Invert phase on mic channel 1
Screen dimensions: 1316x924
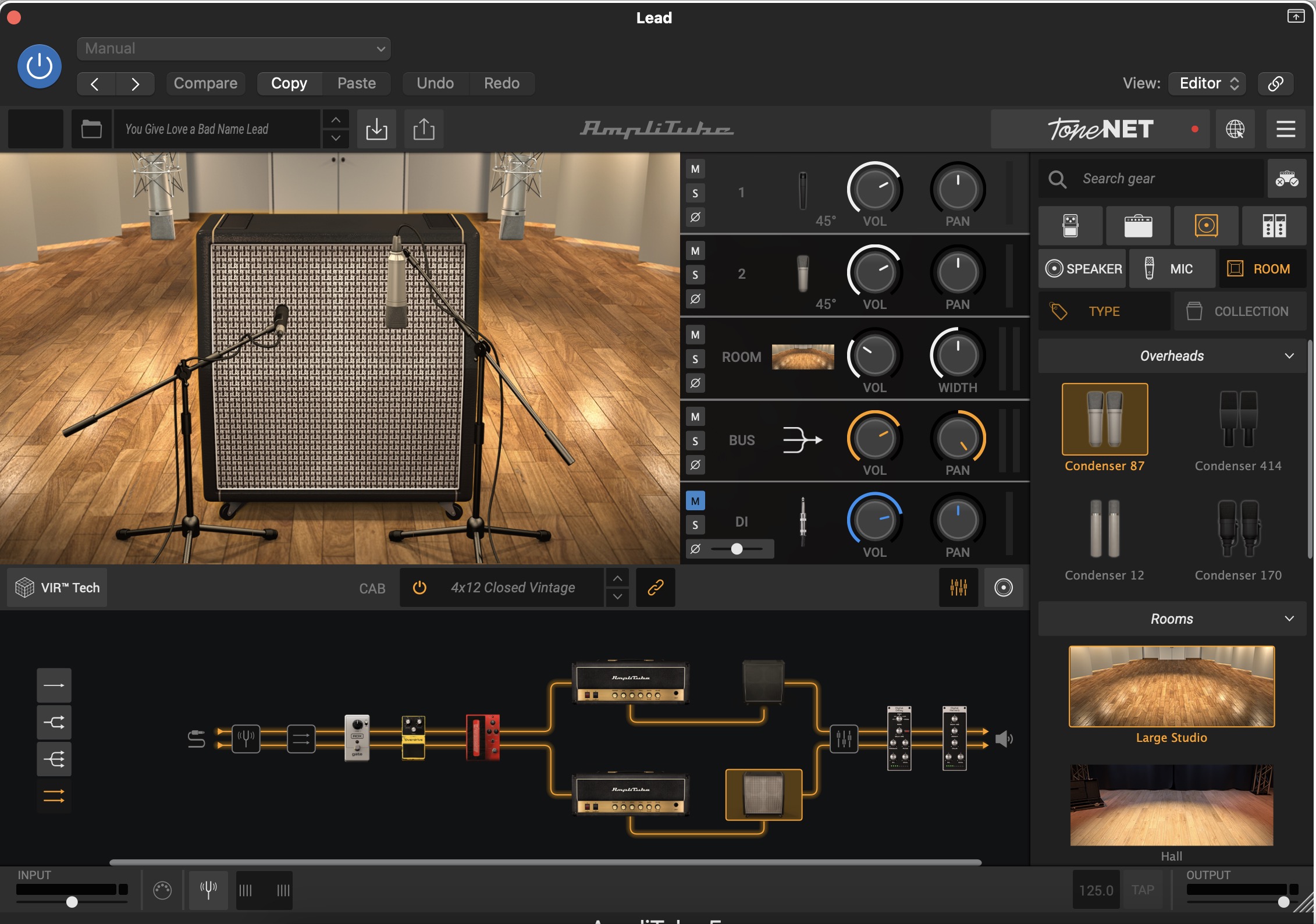click(695, 217)
